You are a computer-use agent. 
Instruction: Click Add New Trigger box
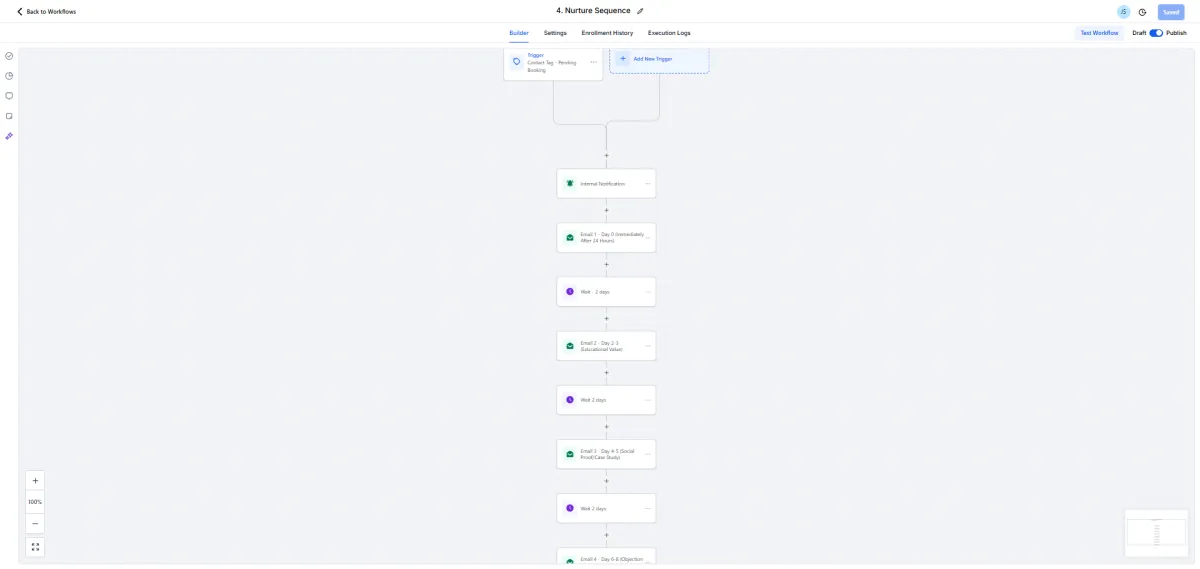pos(659,59)
